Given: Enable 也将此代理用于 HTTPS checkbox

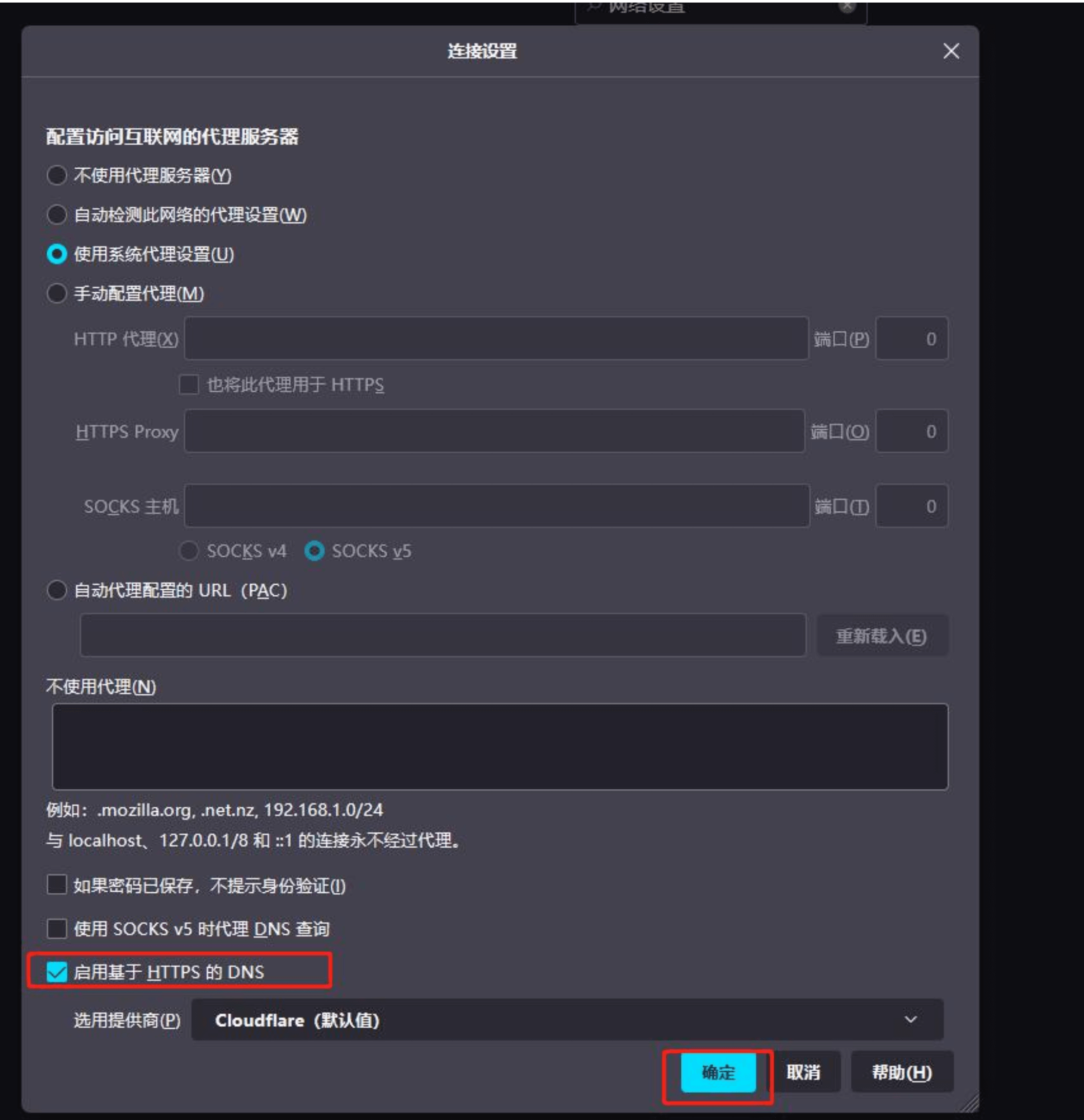Looking at the screenshot, I should 190,386.
